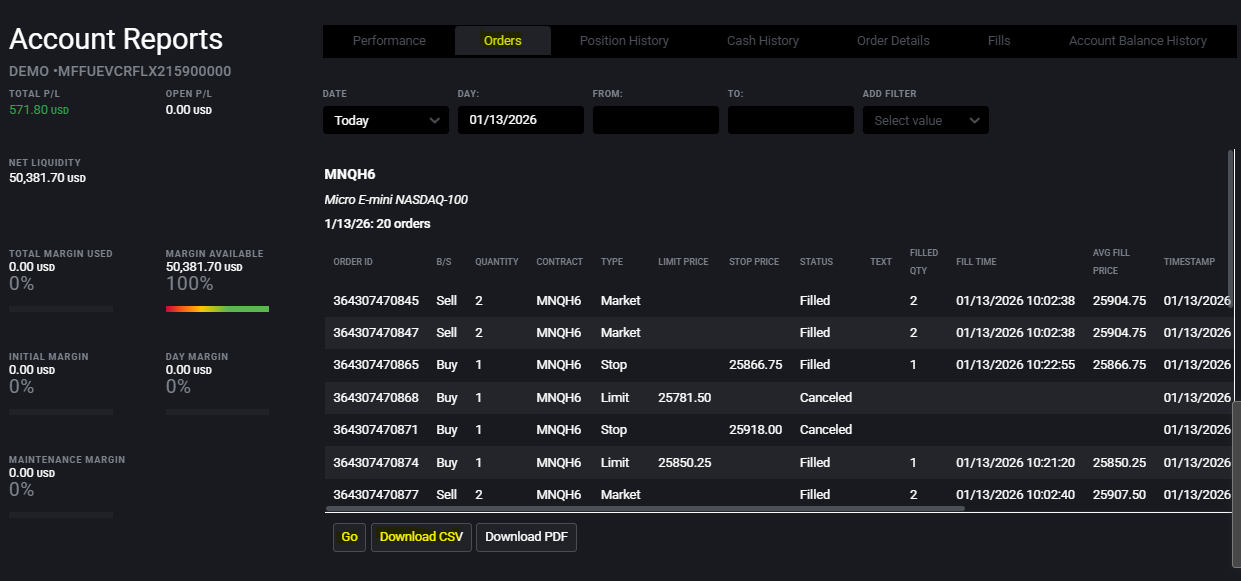Open the Account Balance History tab
The width and height of the screenshot is (1241, 581).
click(x=1137, y=41)
